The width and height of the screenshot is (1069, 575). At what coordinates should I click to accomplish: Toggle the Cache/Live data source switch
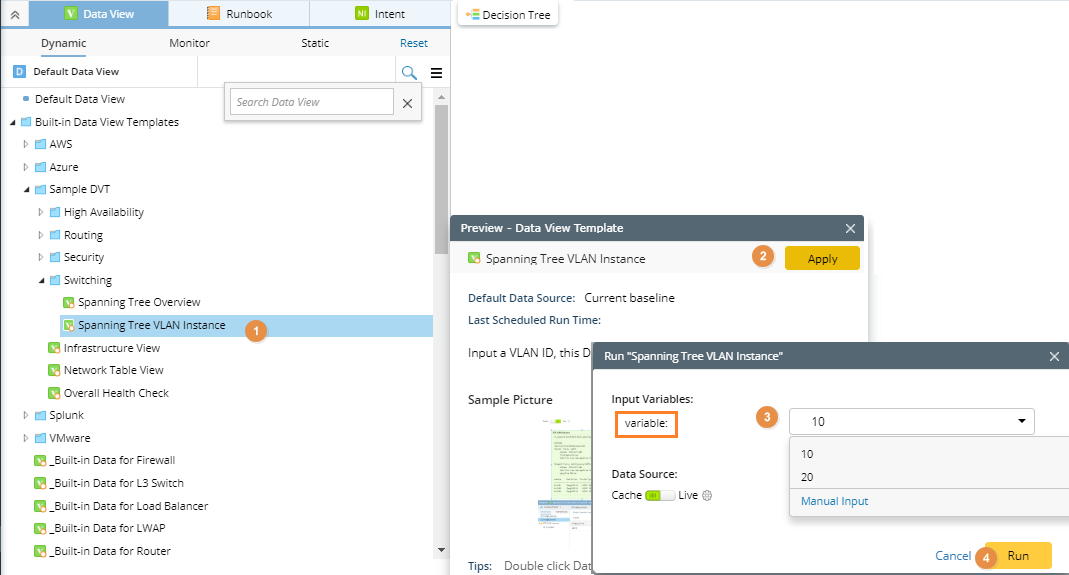click(x=659, y=495)
